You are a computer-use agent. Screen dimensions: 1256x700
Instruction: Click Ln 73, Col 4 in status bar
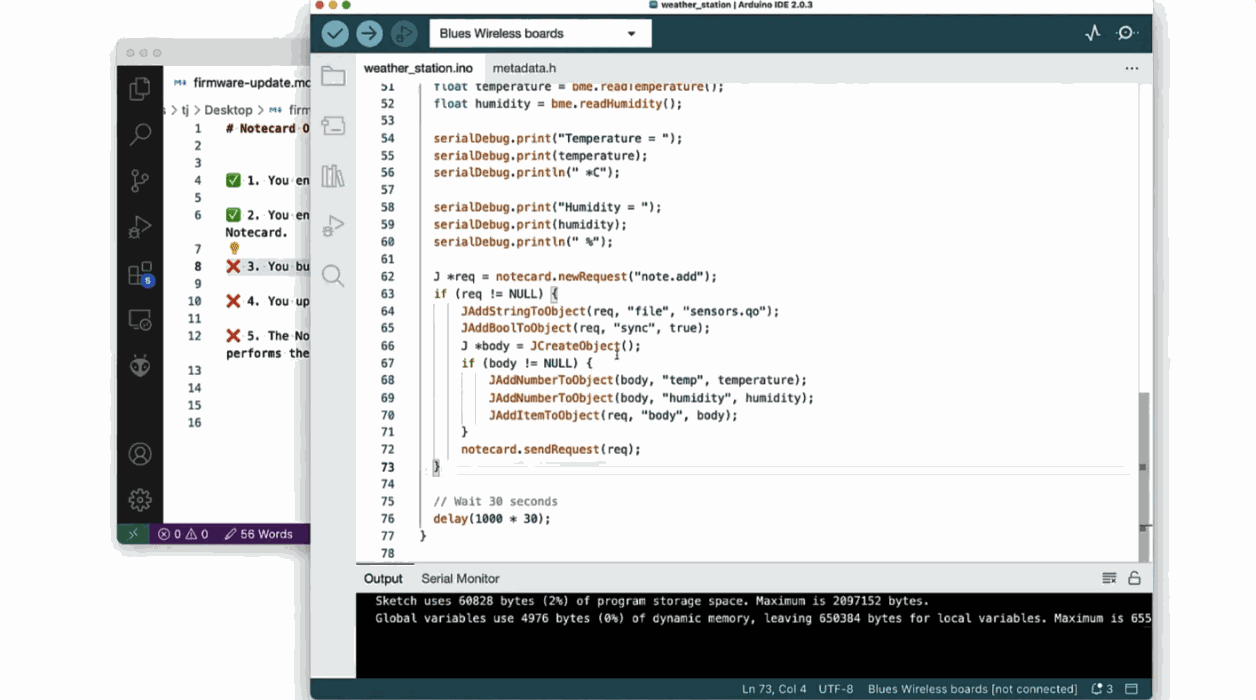774,689
